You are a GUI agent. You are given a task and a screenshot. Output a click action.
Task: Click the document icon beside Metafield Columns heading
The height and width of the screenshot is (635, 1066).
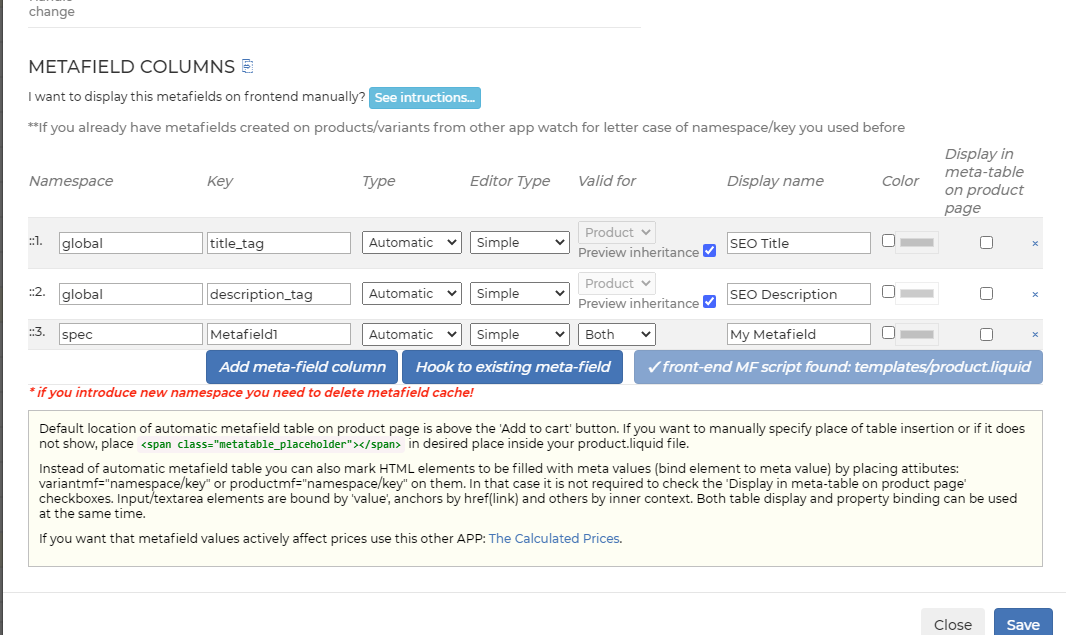pyautogui.click(x=248, y=67)
